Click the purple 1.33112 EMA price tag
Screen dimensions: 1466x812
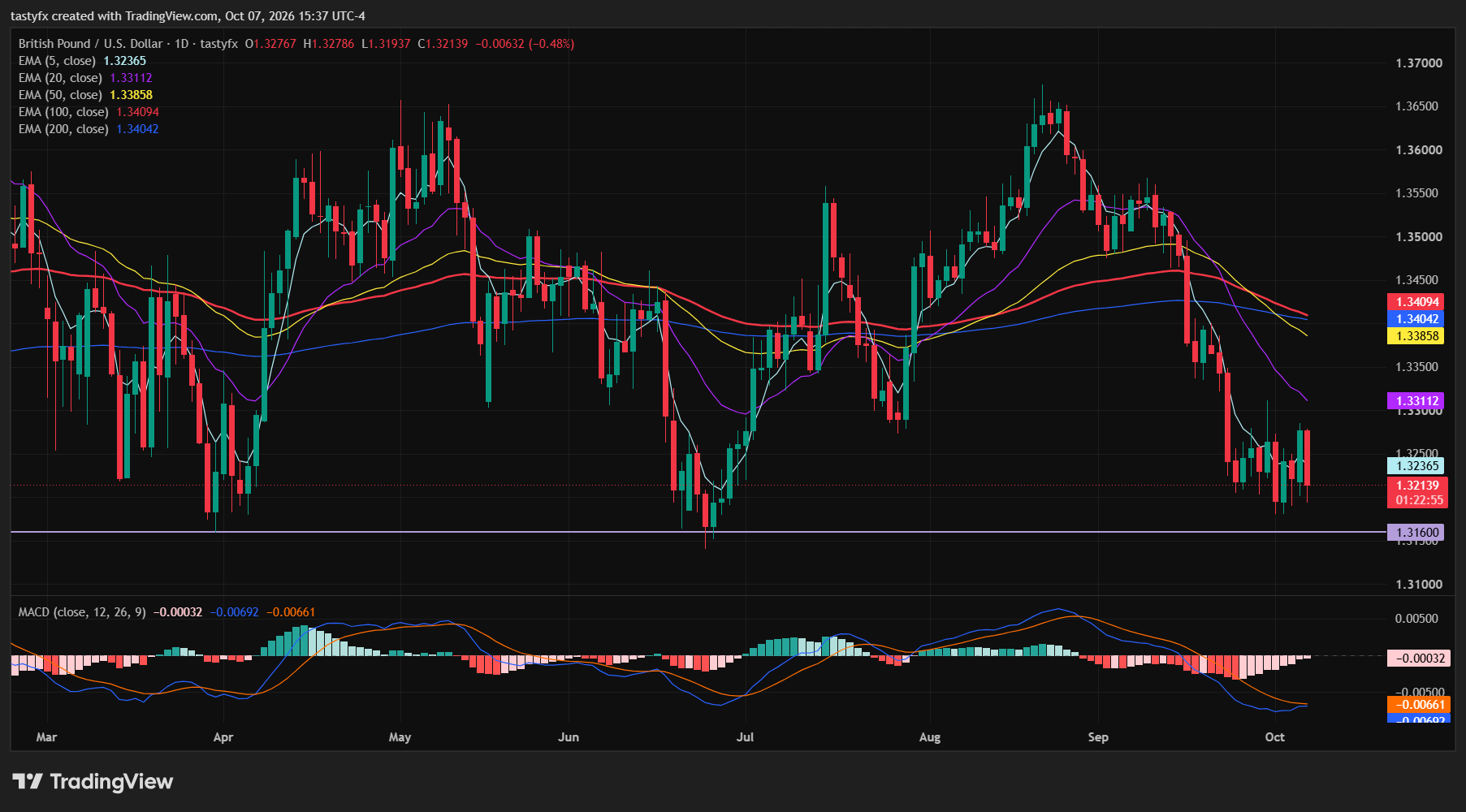point(1416,401)
